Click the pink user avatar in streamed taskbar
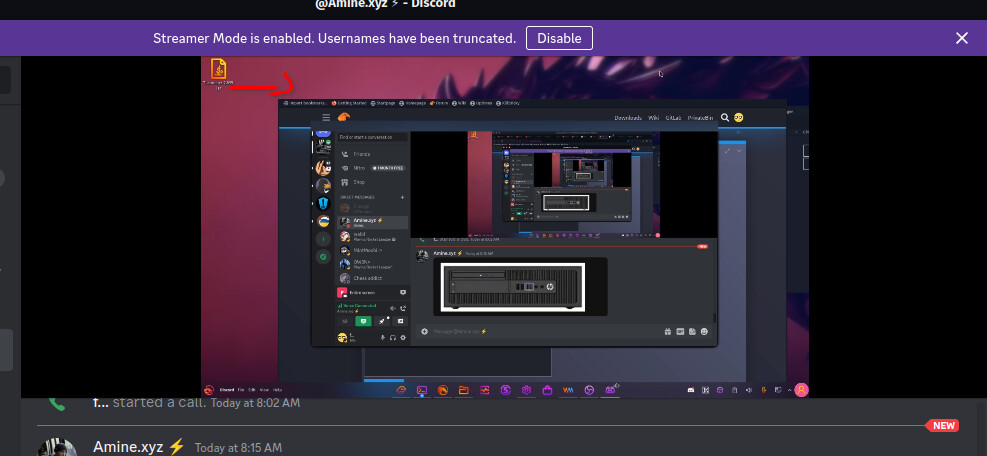Screen dimensions: 987x456 point(801,390)
